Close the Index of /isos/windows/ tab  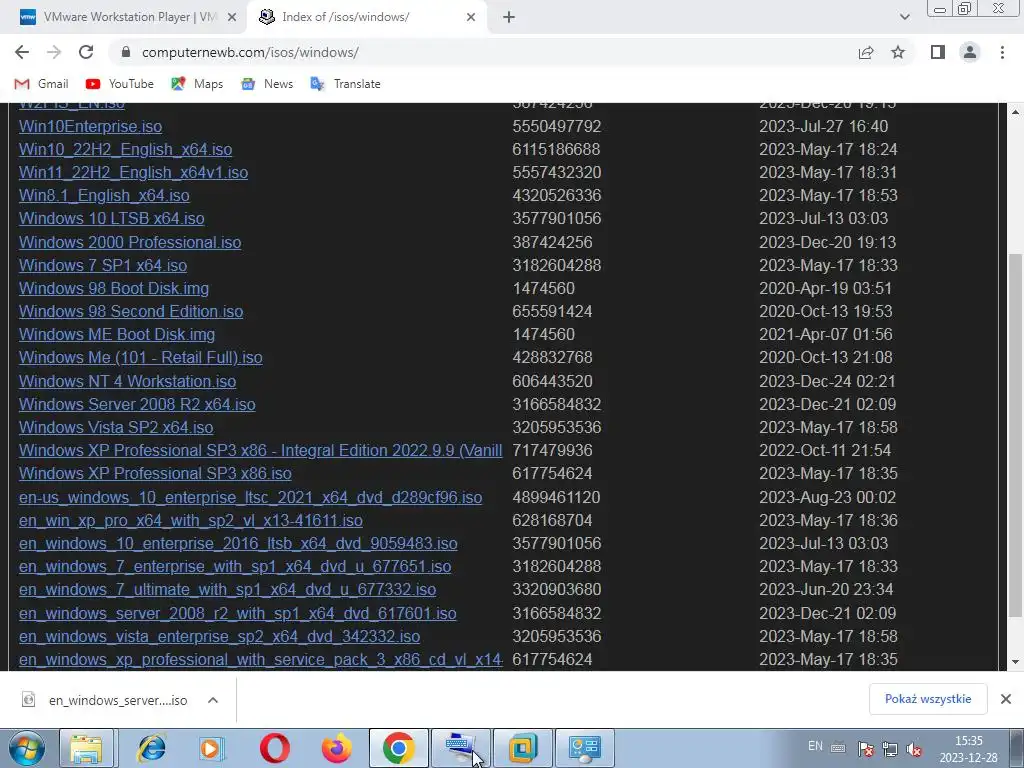click(x=471, y=17)
